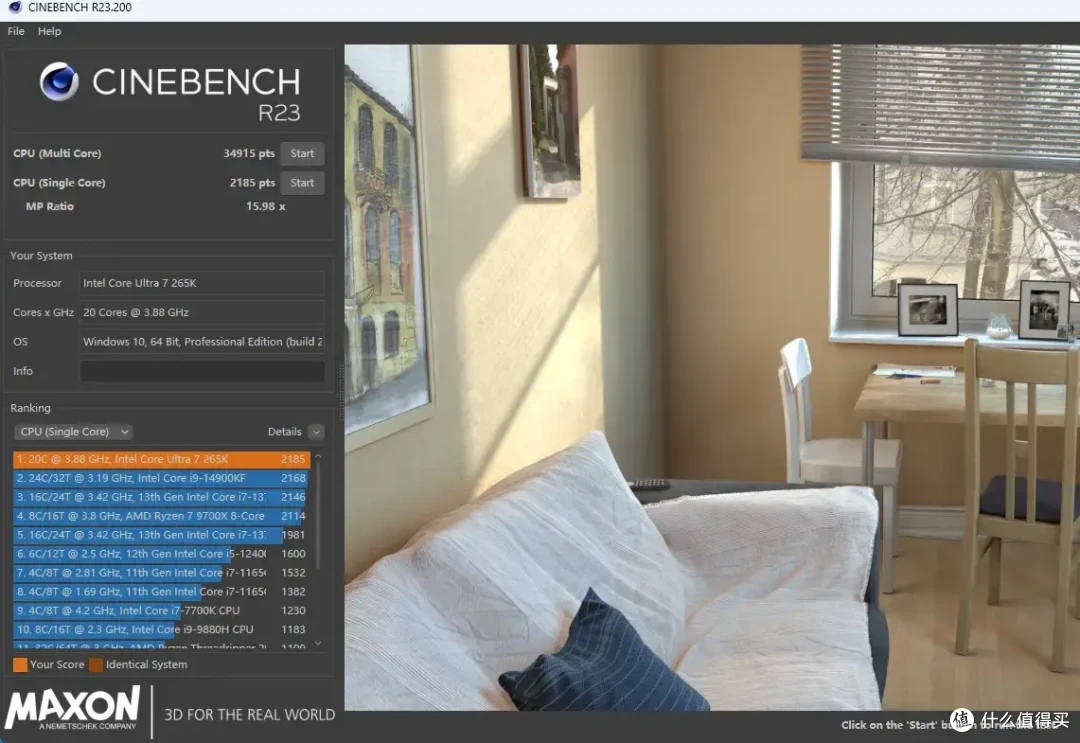Select ranking row Intel Core i9-14900KF
Viewport: 1080px width, 743px height.
coord(162,478)
